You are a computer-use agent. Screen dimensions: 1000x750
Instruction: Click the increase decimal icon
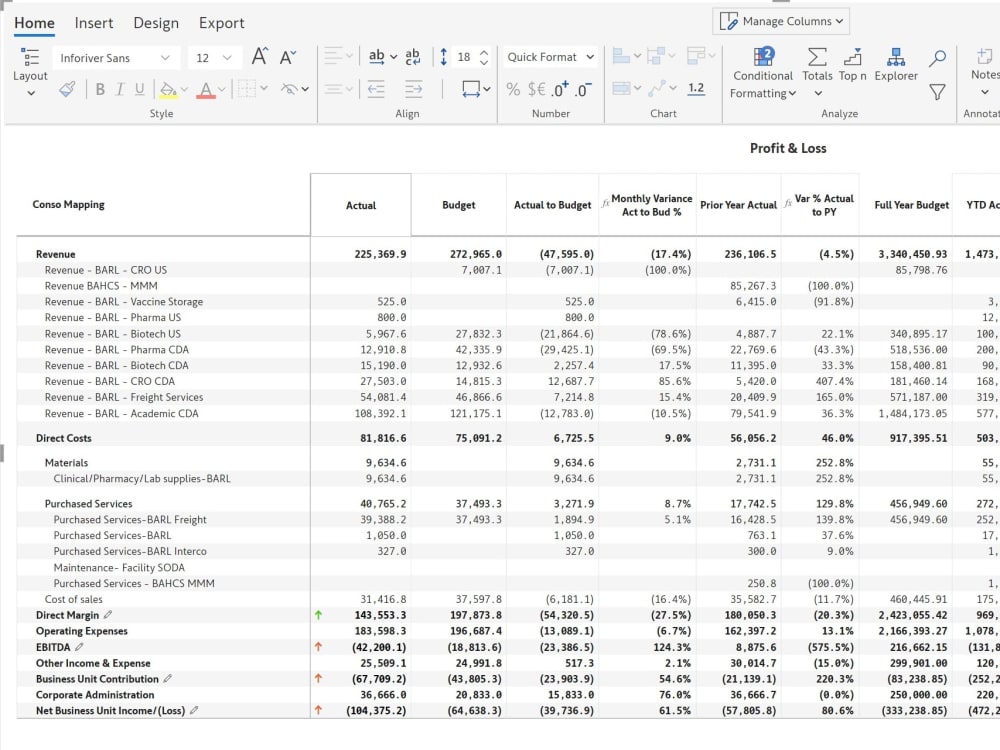(560, 89)
